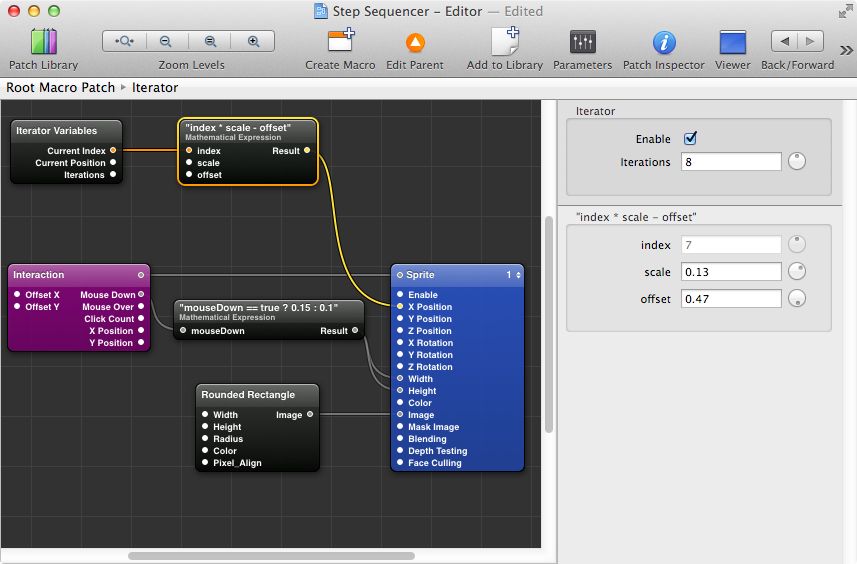The height and width of the screenshot is (564, 857).
Task: Click the Sprite Enable input port
Action: point(400,295)
